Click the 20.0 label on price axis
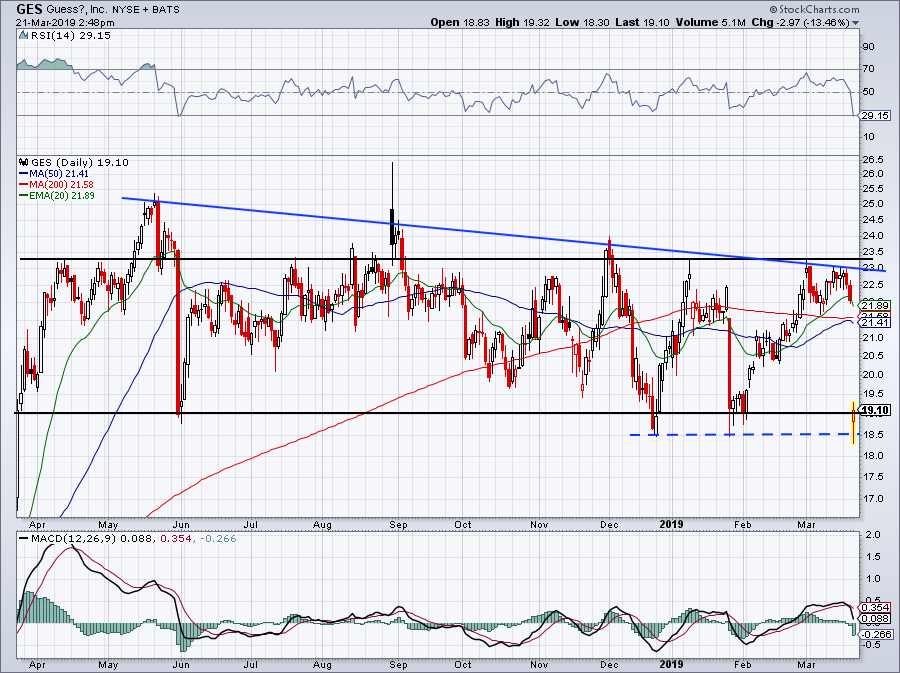 (872, 375)
